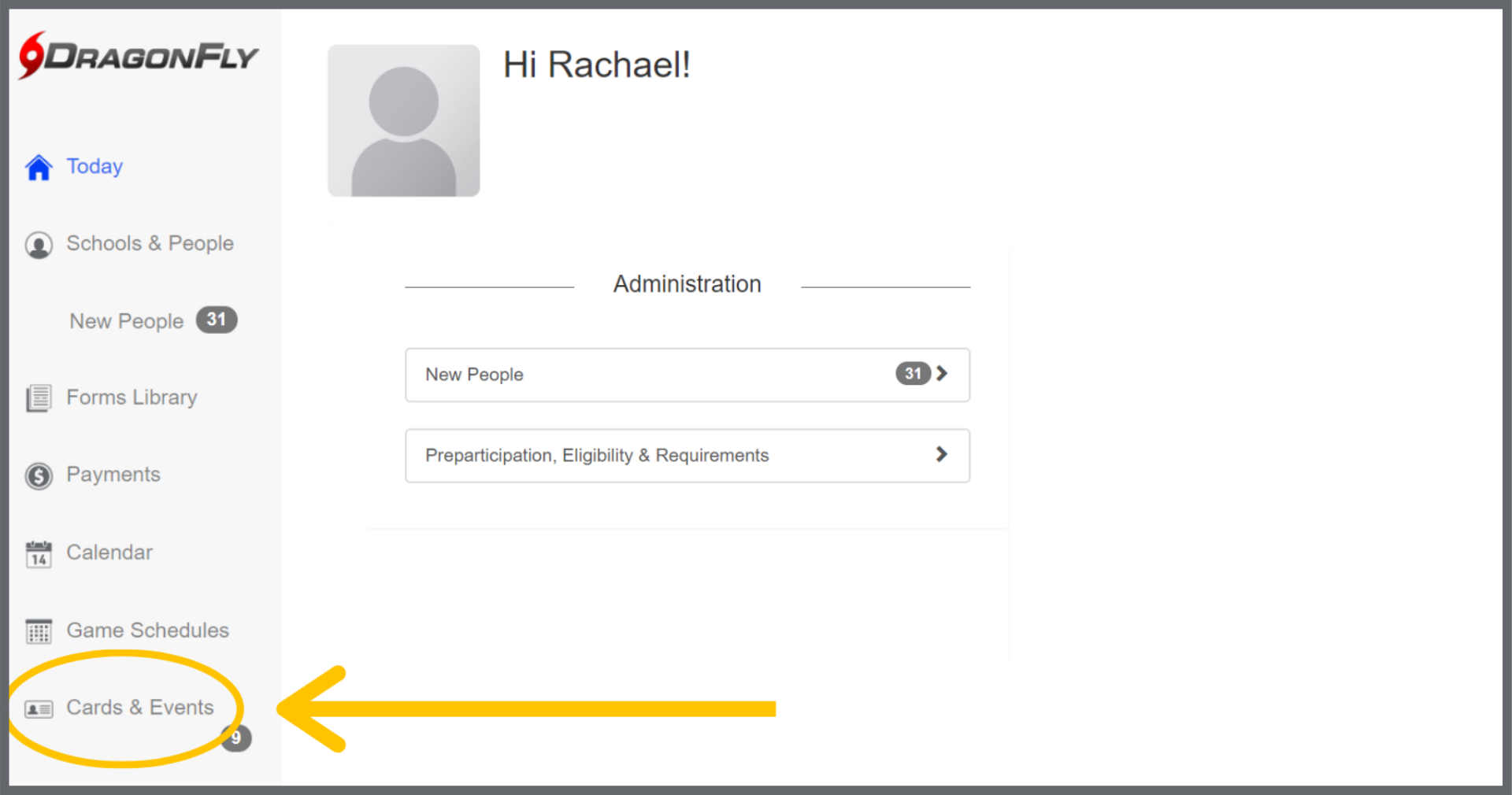Expand Preparticipation, Eligibility & Requirements chevron
Screen dimensions: 1512x795
pos(941,454)
